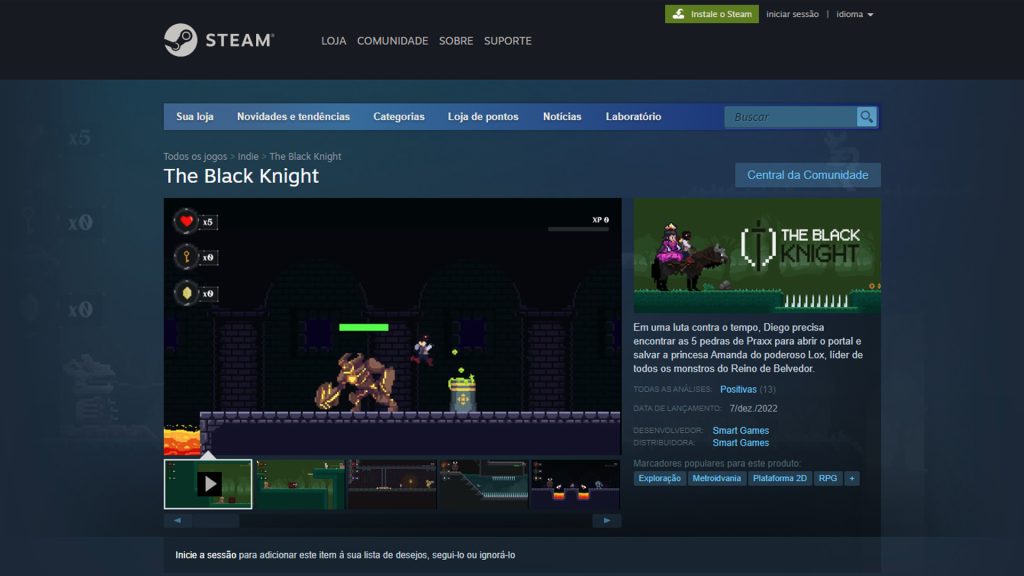Image resolution: width=1024 pixels, height=576 pixels.
Task: Go to the SOBRE page
Action: pyautogui.click(x=456, y=40)
